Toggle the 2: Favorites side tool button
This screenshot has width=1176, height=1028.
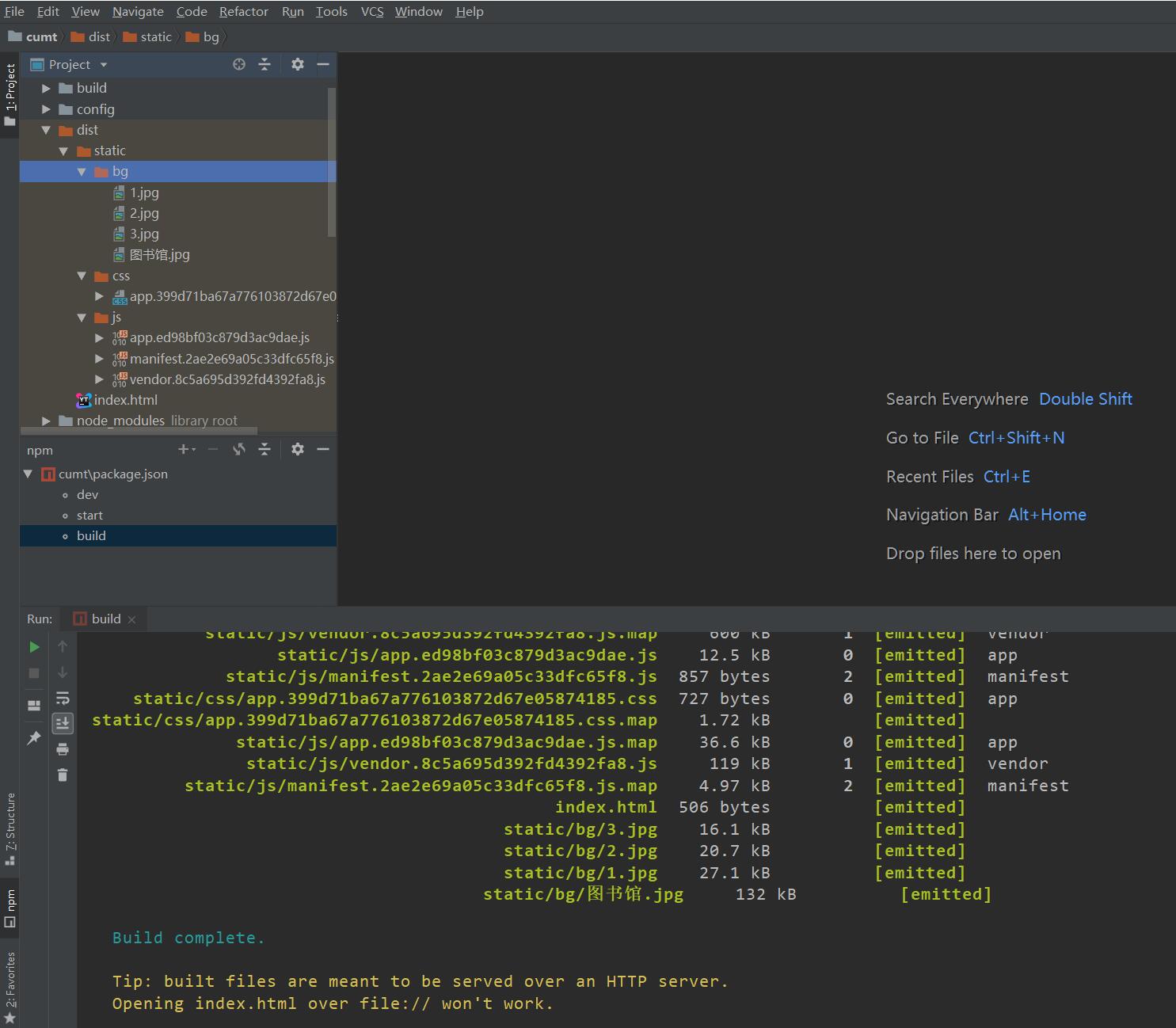(10, 988)
